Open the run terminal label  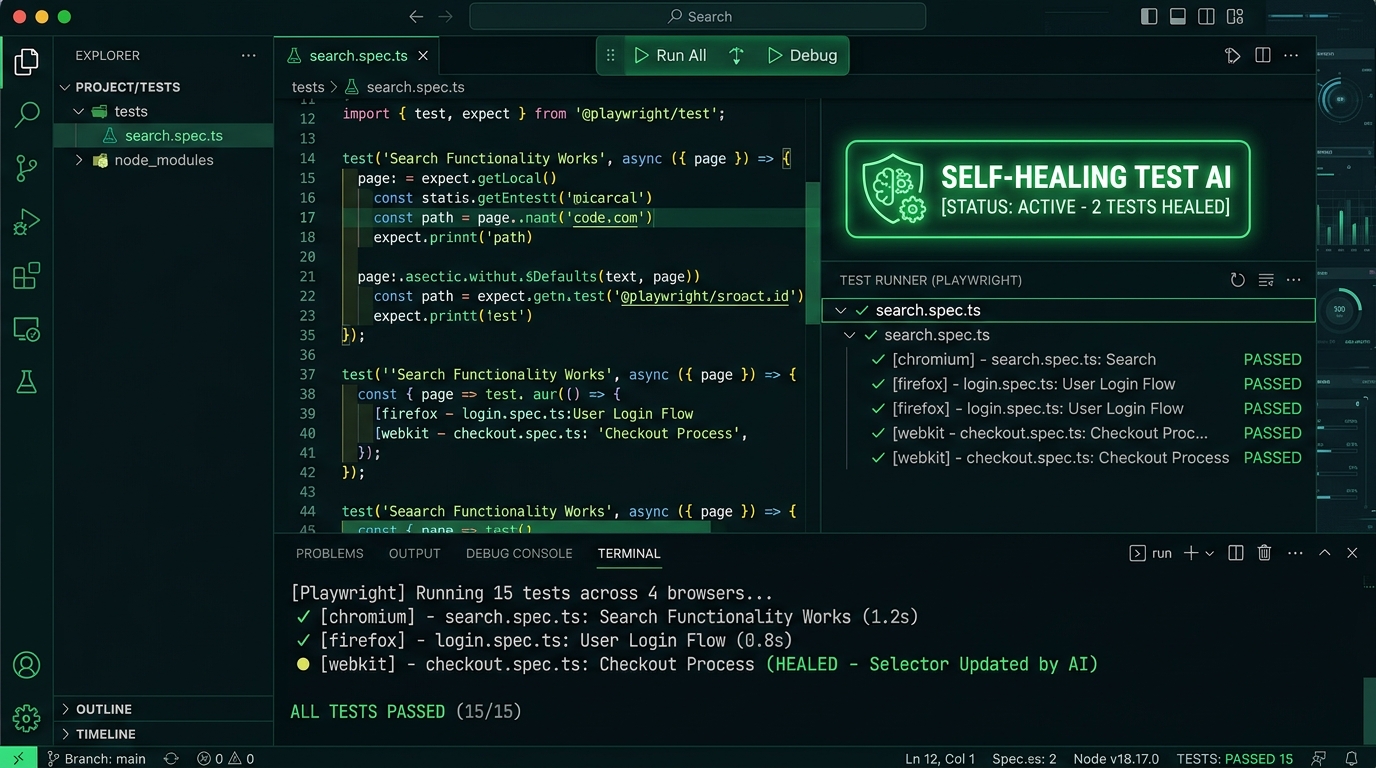(x=1151, y=553)
